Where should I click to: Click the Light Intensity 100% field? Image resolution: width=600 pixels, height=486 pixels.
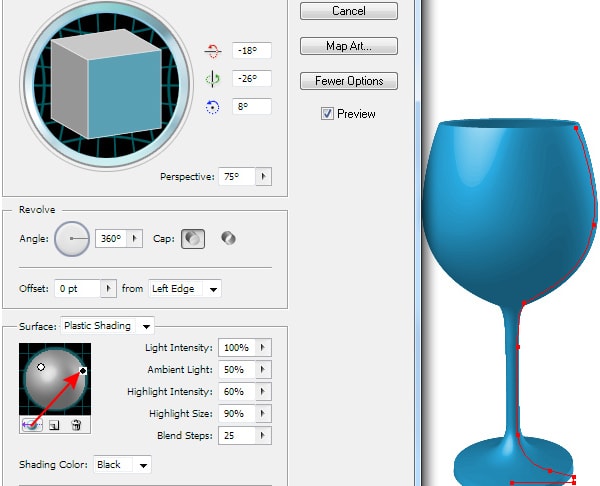[237, 347]
